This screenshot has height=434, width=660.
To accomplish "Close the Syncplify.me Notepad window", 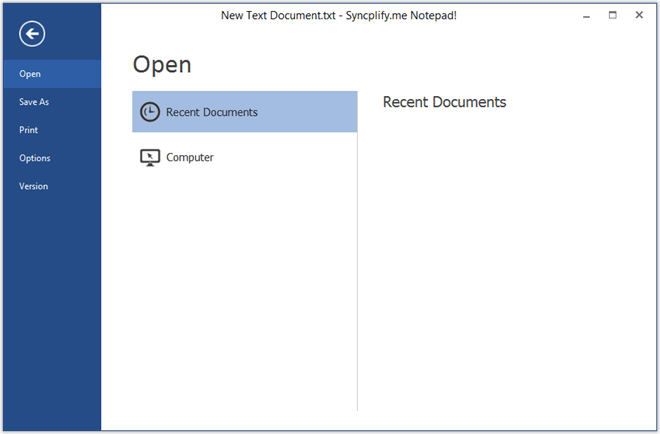I will tap(639, 15).
